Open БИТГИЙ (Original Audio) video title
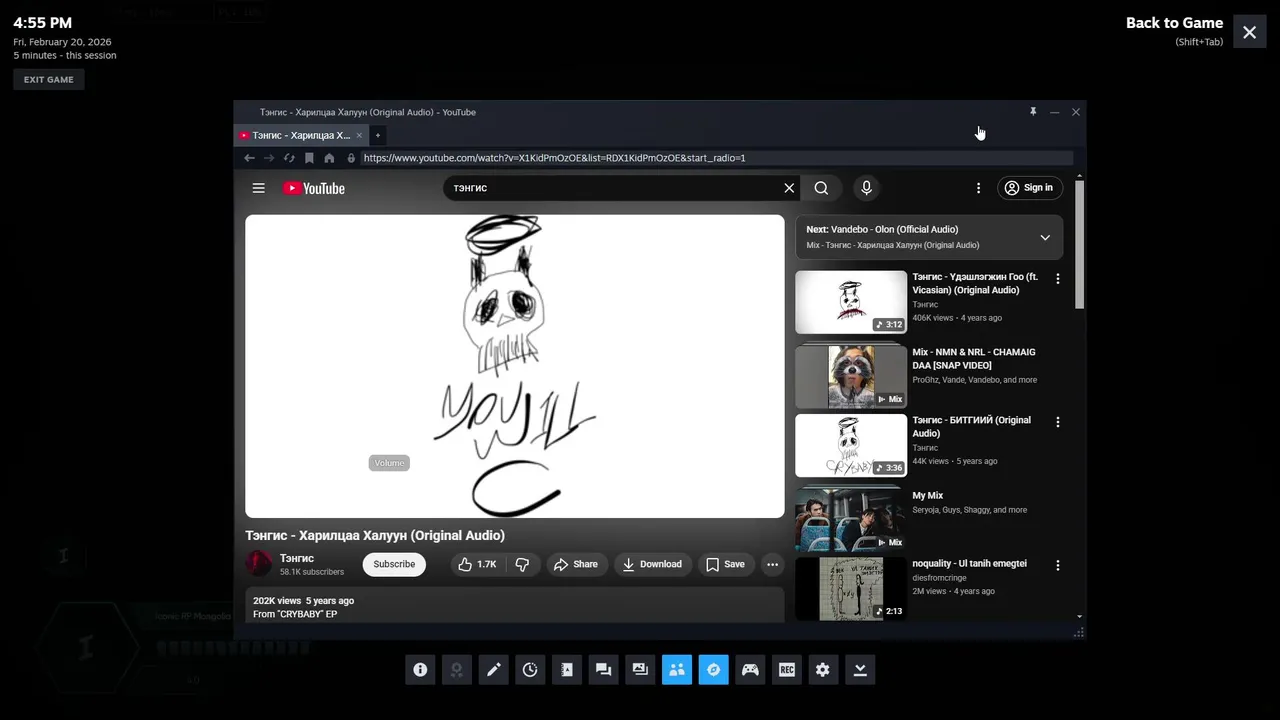 (x=971, y=427)
